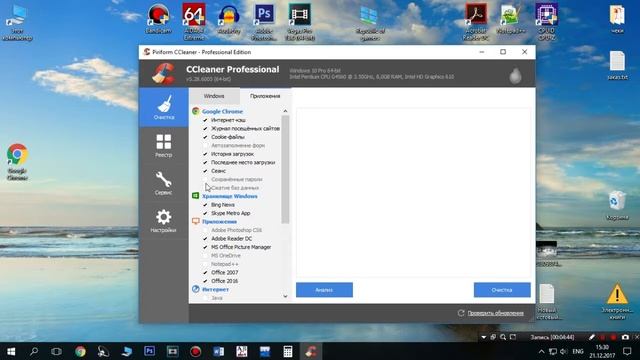640x360 pixels.
Task: Click Chrome icon in the taskbar
Action: pyautogui.click(x=80, y=351)
